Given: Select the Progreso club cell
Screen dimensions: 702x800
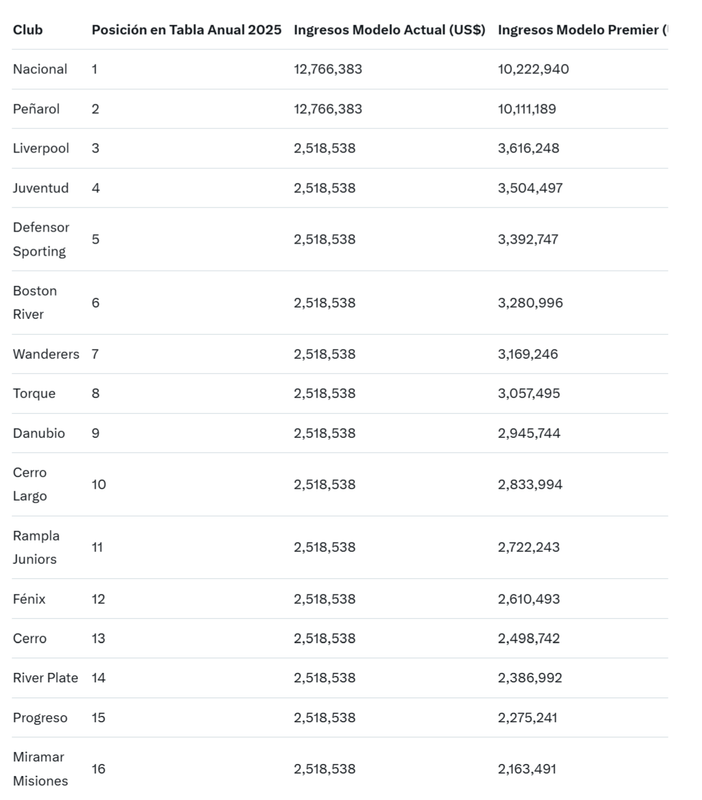Looking at the screenshot, I should coord(40,718).
